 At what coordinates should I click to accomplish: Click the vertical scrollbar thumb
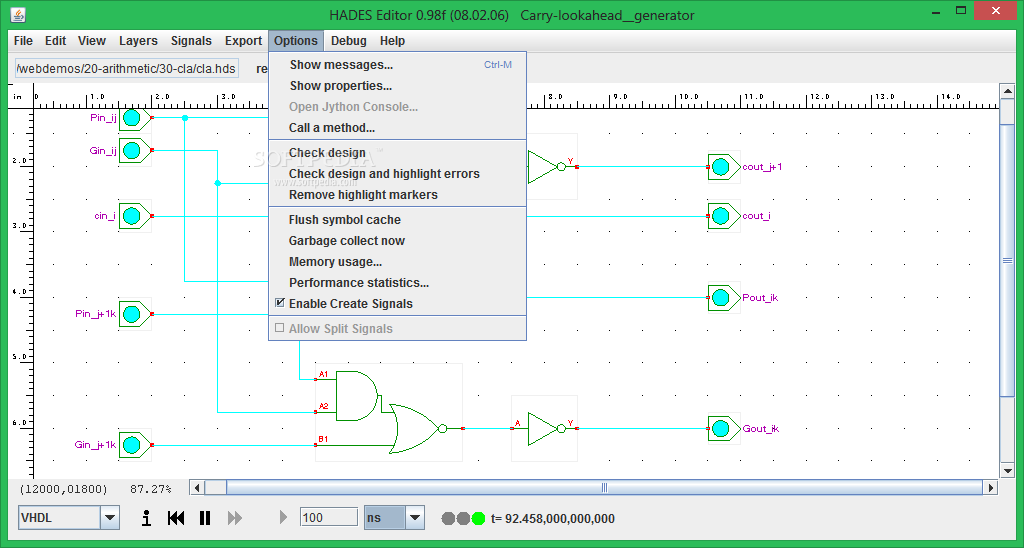(x=1007, y=260)
